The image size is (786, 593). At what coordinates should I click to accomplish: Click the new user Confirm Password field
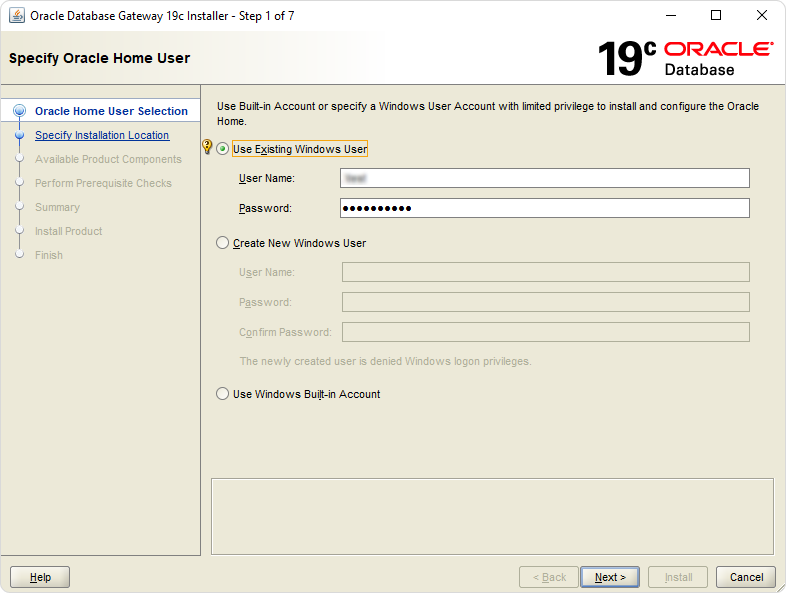546,332
